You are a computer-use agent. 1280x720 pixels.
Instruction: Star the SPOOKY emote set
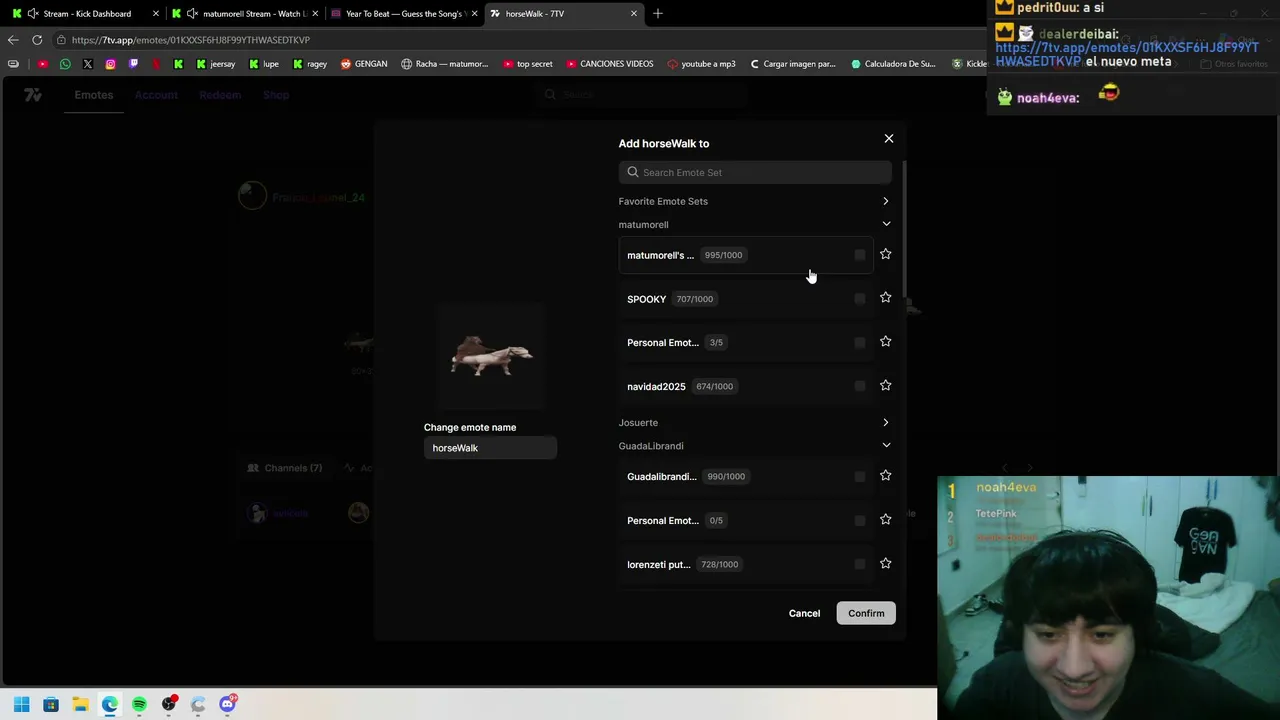pyautogui.click(x=885, y=298)
